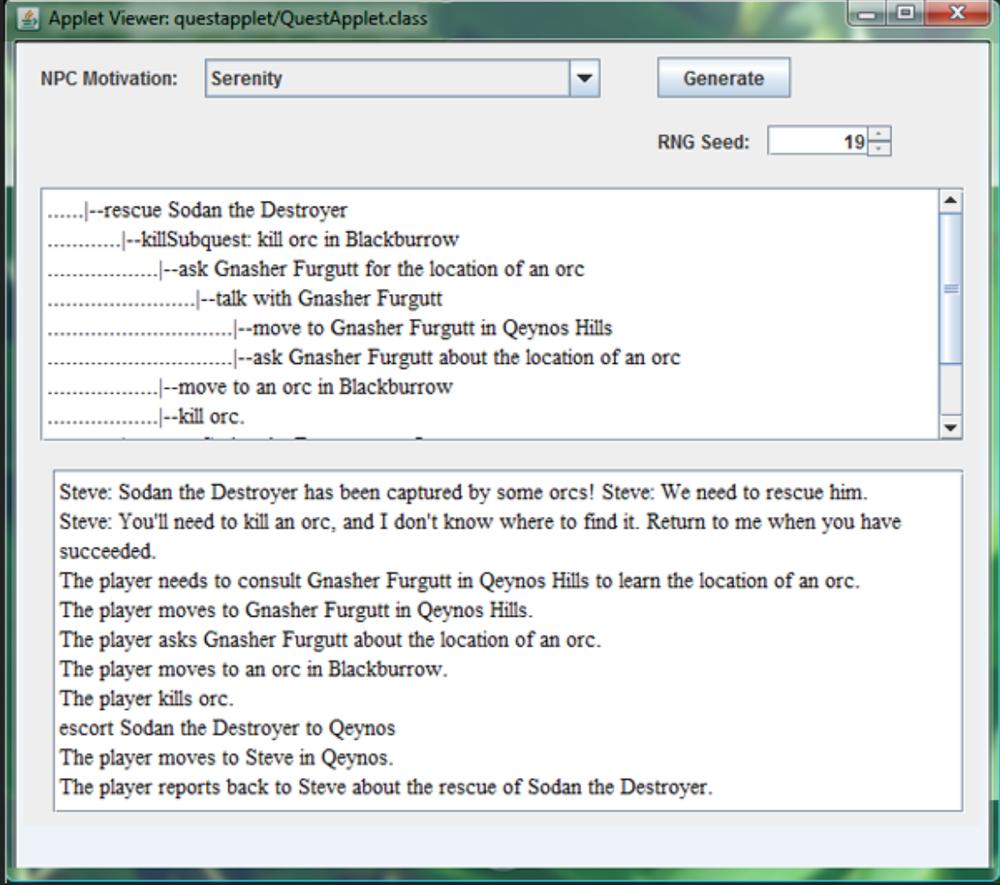Click the "Steve: You'll need to kill an orc" line
Screen dimensions: 1000x885
(x=480, y=536)
